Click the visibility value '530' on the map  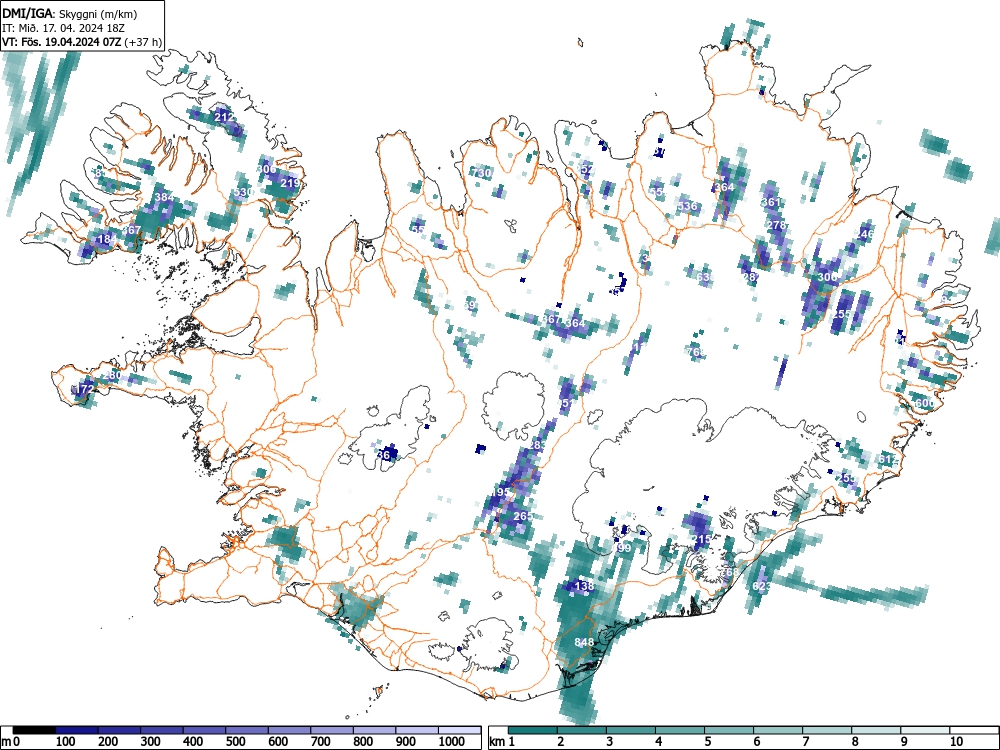pos(243,192)
